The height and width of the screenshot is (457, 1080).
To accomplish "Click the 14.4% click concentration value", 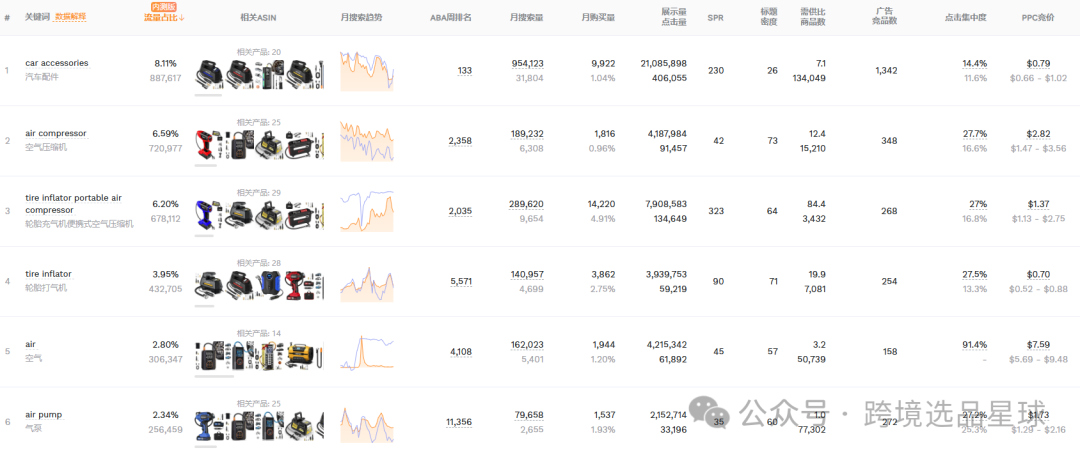I will click(974, 64).
